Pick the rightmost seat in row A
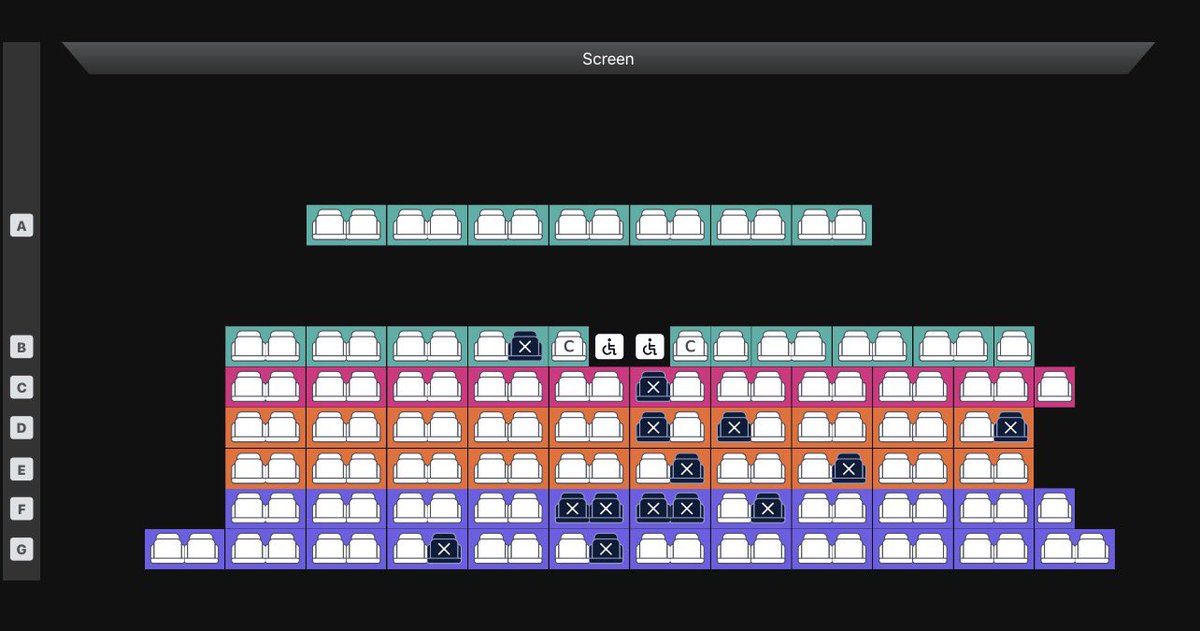This screenshot has width=1200, height=631. click(x=849, y=225)
